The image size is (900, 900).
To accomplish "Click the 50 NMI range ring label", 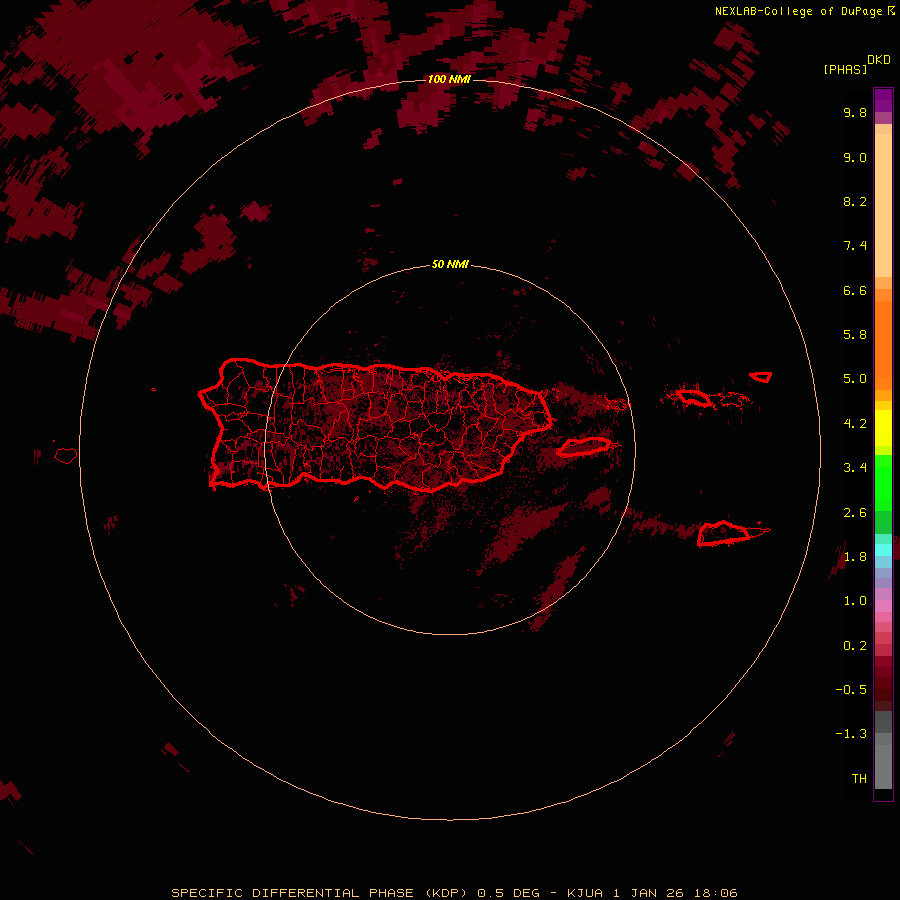I will (x=450, y=264).
